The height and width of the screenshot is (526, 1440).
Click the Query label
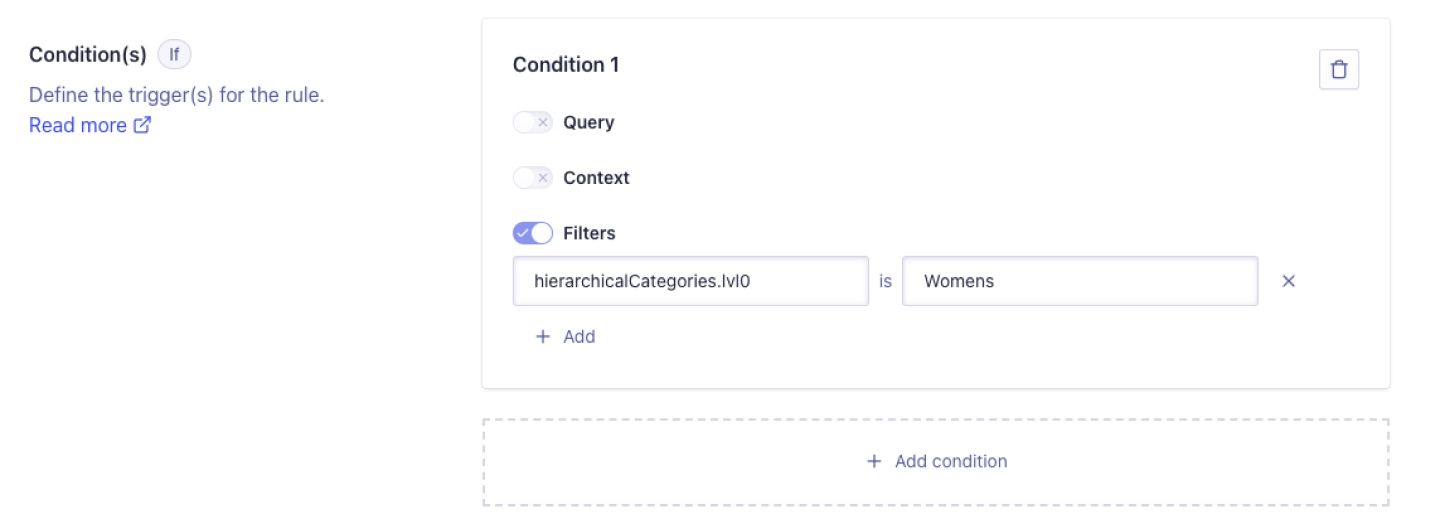tap(589, 122)
